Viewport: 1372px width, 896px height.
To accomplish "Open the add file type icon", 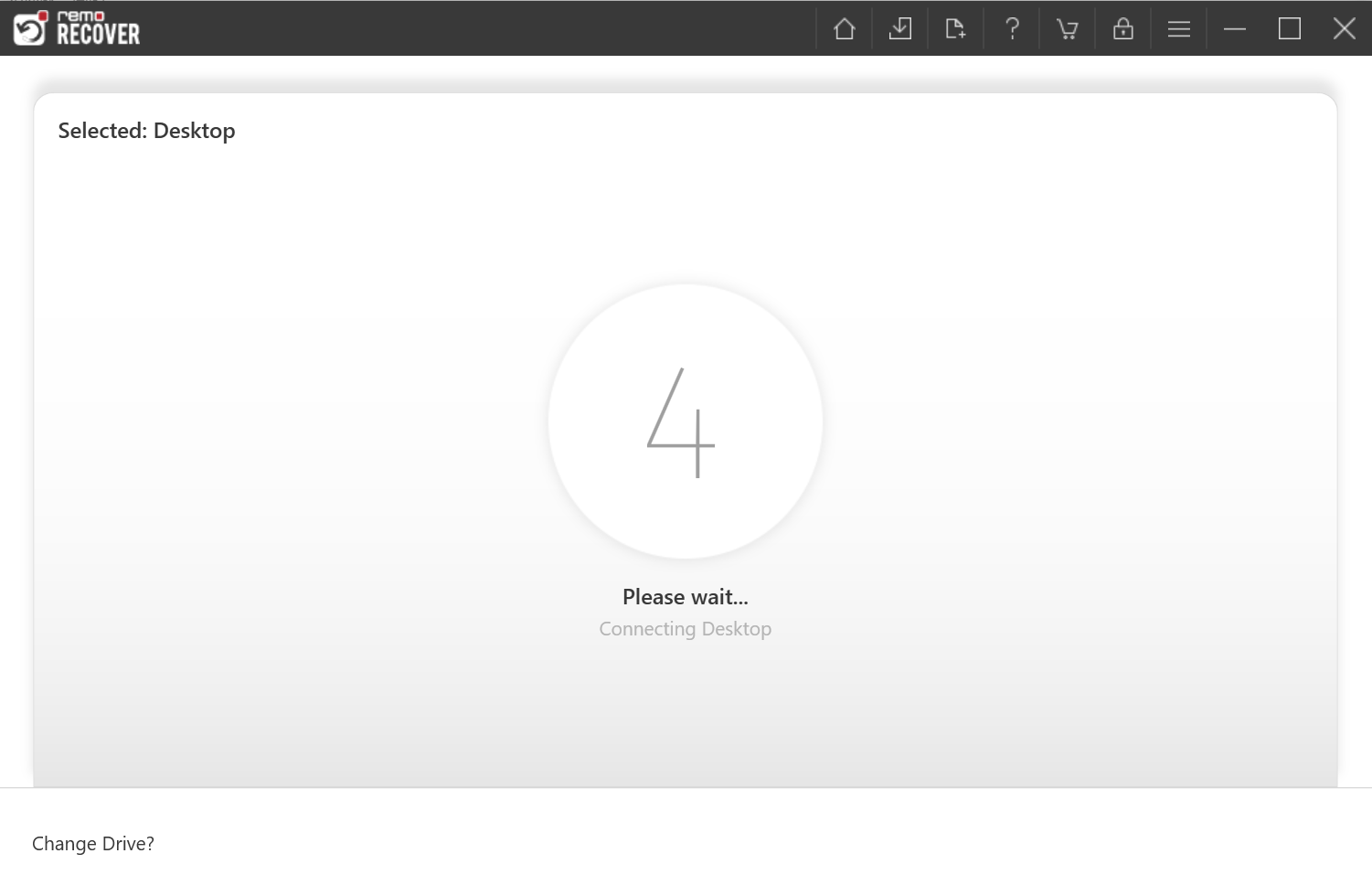I will tap(956, 29).
